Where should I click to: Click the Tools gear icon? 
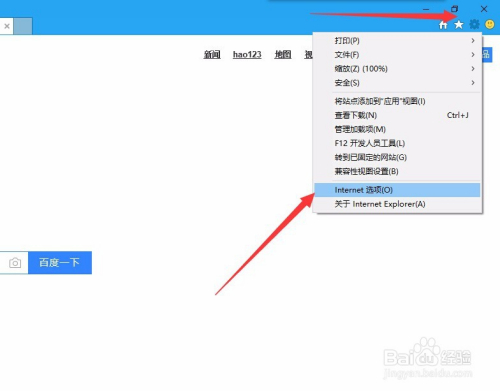click(474, 24)
